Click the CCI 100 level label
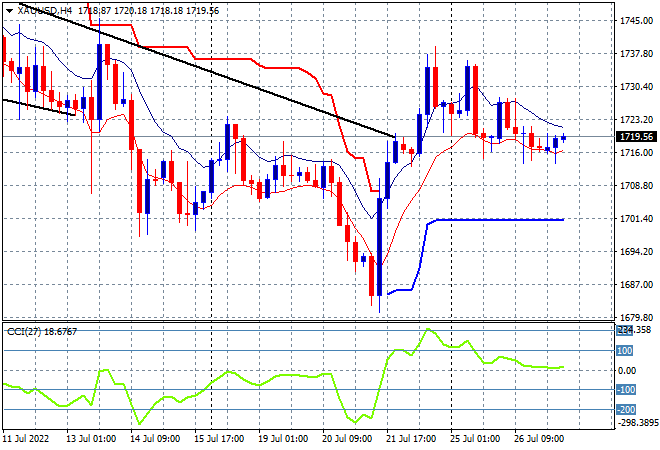This screenshot has height=450, width=660. coord(625,350)
